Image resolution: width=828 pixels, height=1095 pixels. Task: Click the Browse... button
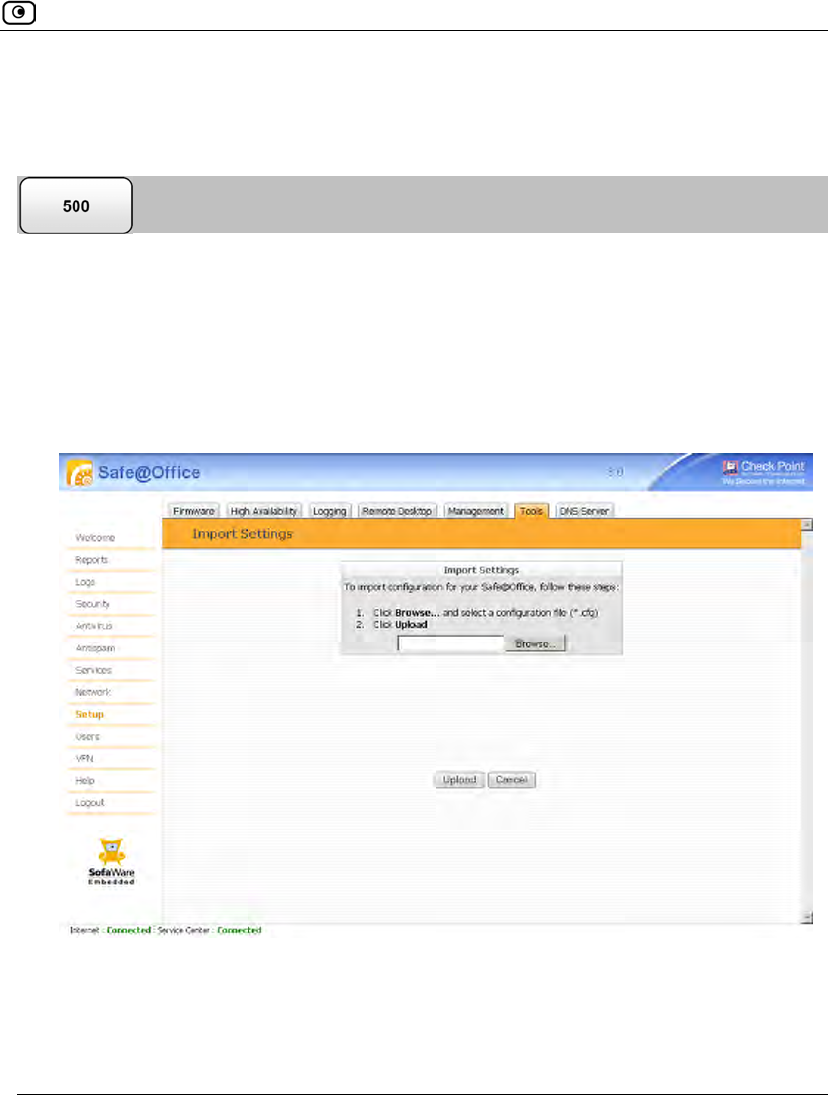[535, 644]
